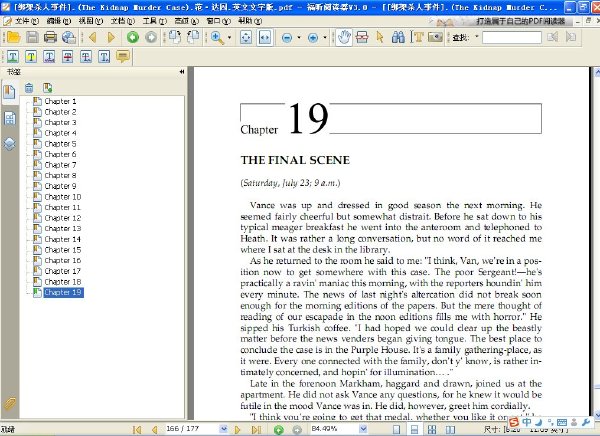Open the 编辑 (Edit) menu
Screen dimensions: 600x436
click(x=59, y=21)
